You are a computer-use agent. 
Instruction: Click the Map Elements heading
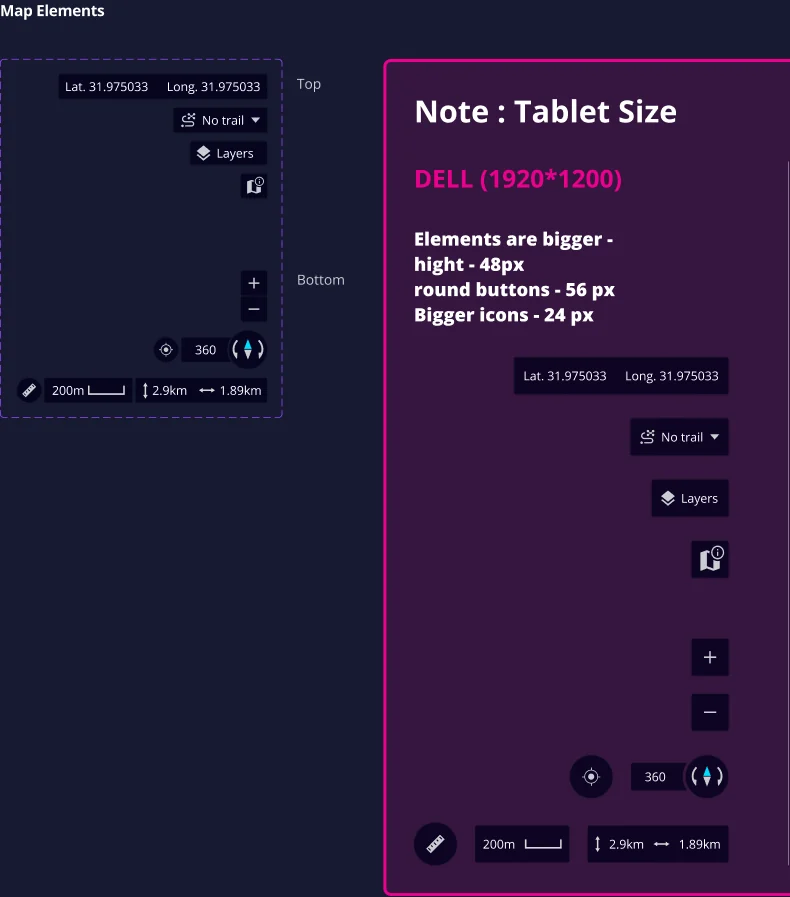pyautogui.click(x=52, y=11)
